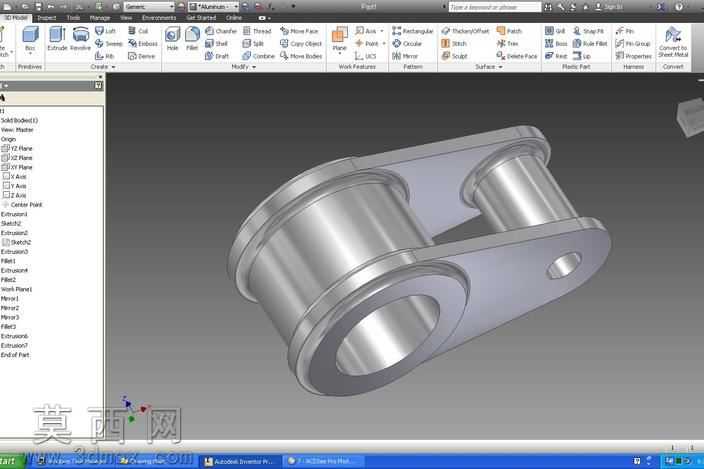
Task: Select the Extrude tool in the ribbon
Action: 57,39
